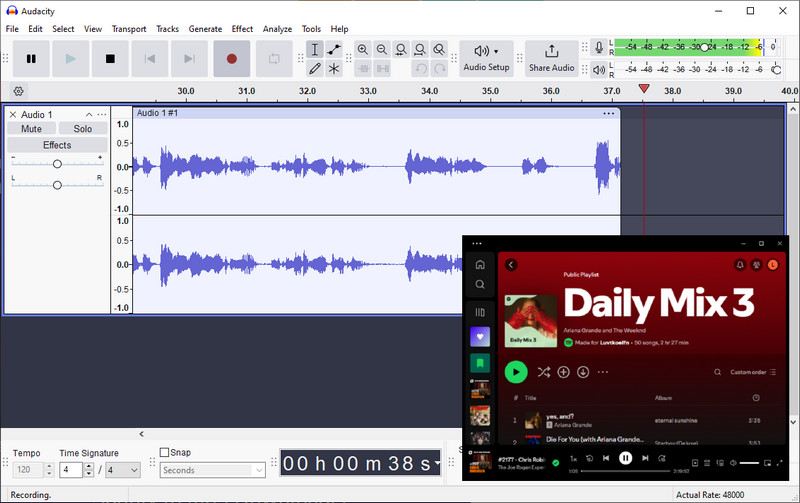
Task: Stop the Audacity recording
Action: point(110,59)
